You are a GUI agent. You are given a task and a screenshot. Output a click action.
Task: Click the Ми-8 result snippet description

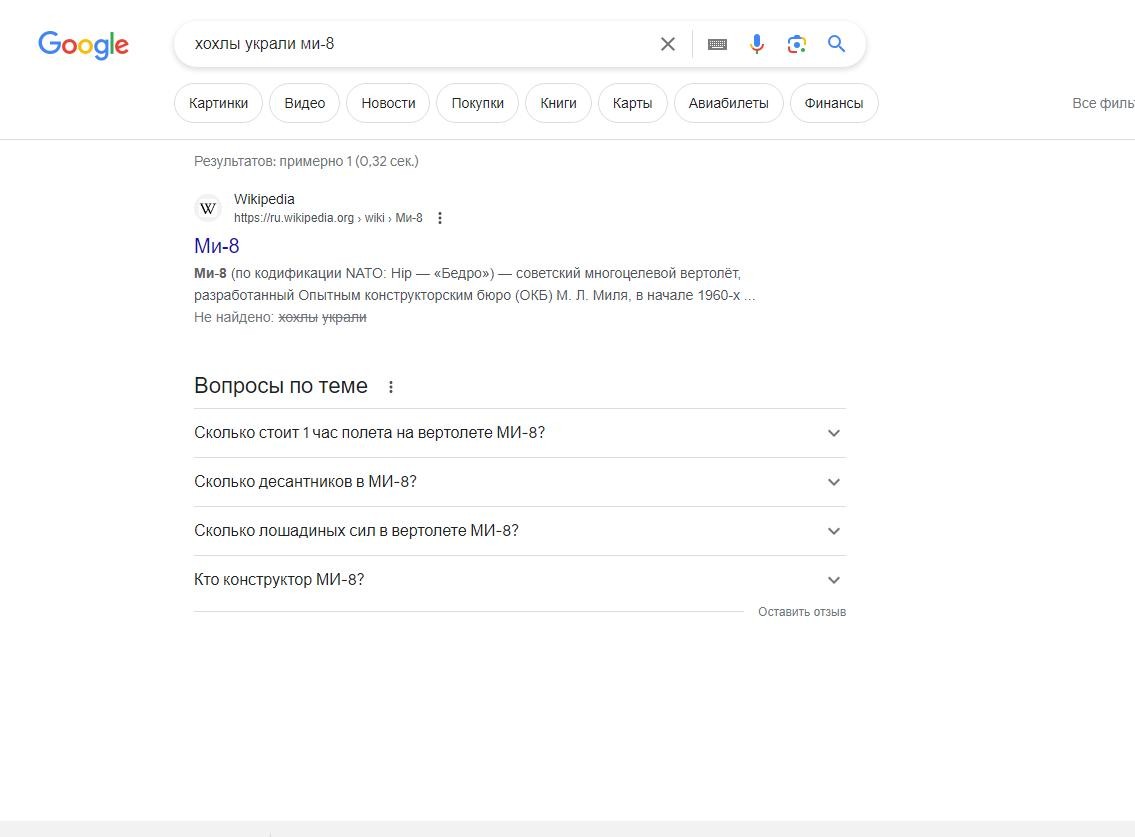click(x=474, y=285)
